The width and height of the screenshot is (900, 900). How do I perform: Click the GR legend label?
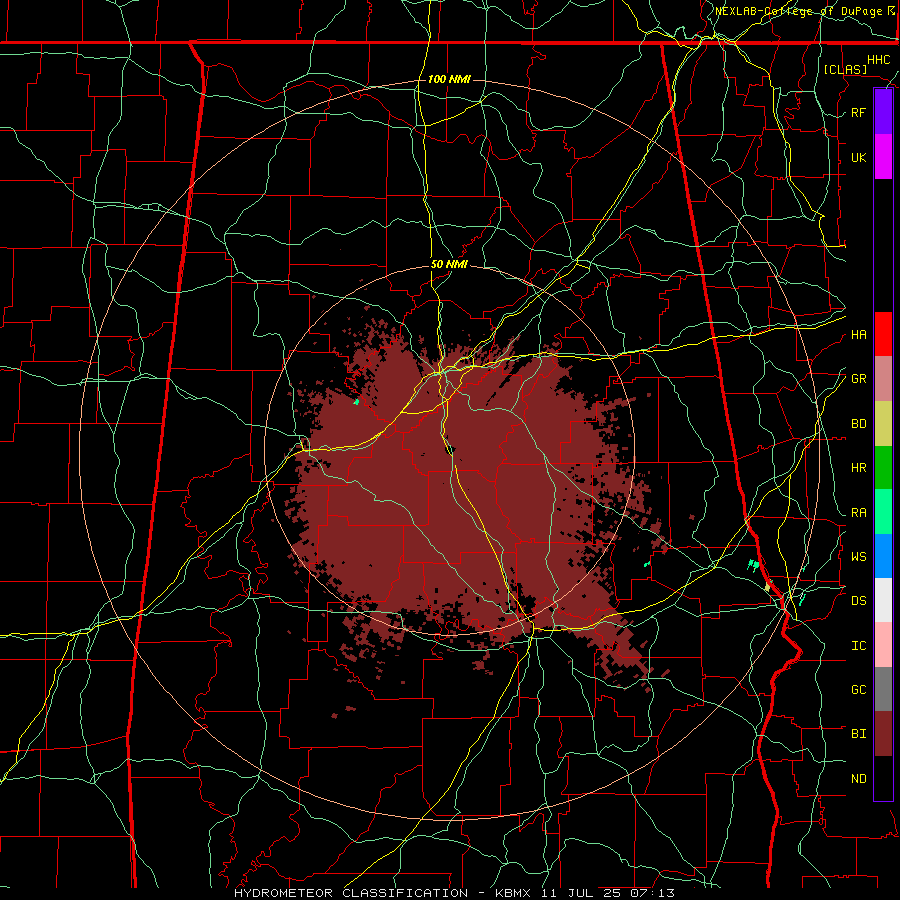point(858,379)
